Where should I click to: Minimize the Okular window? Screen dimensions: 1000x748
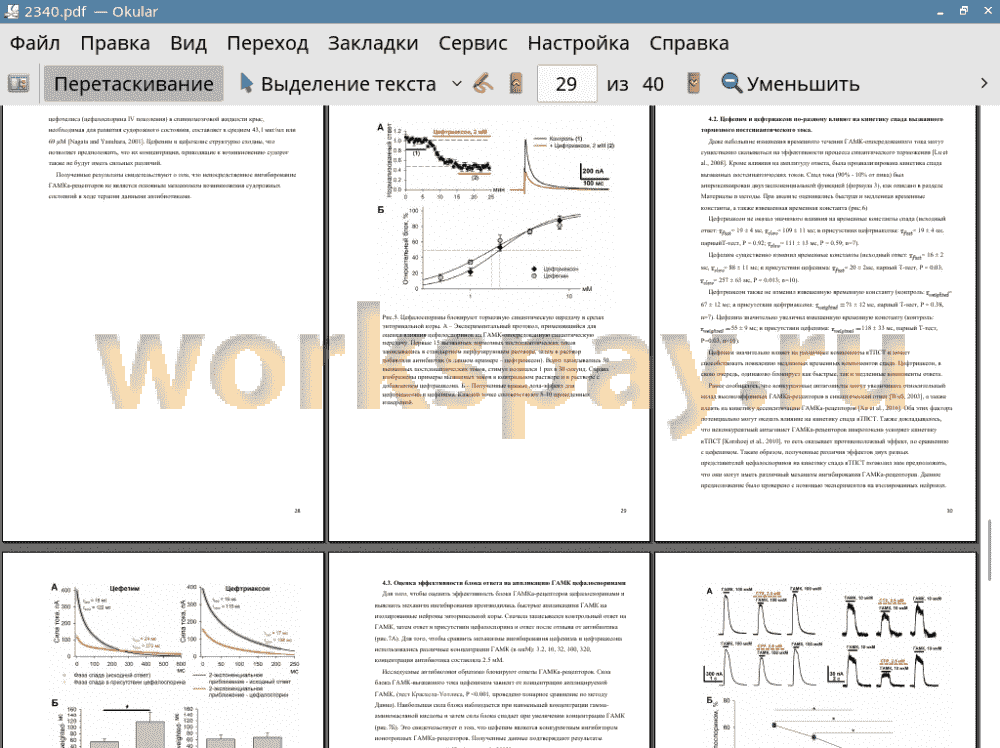(x=940, y=11)
